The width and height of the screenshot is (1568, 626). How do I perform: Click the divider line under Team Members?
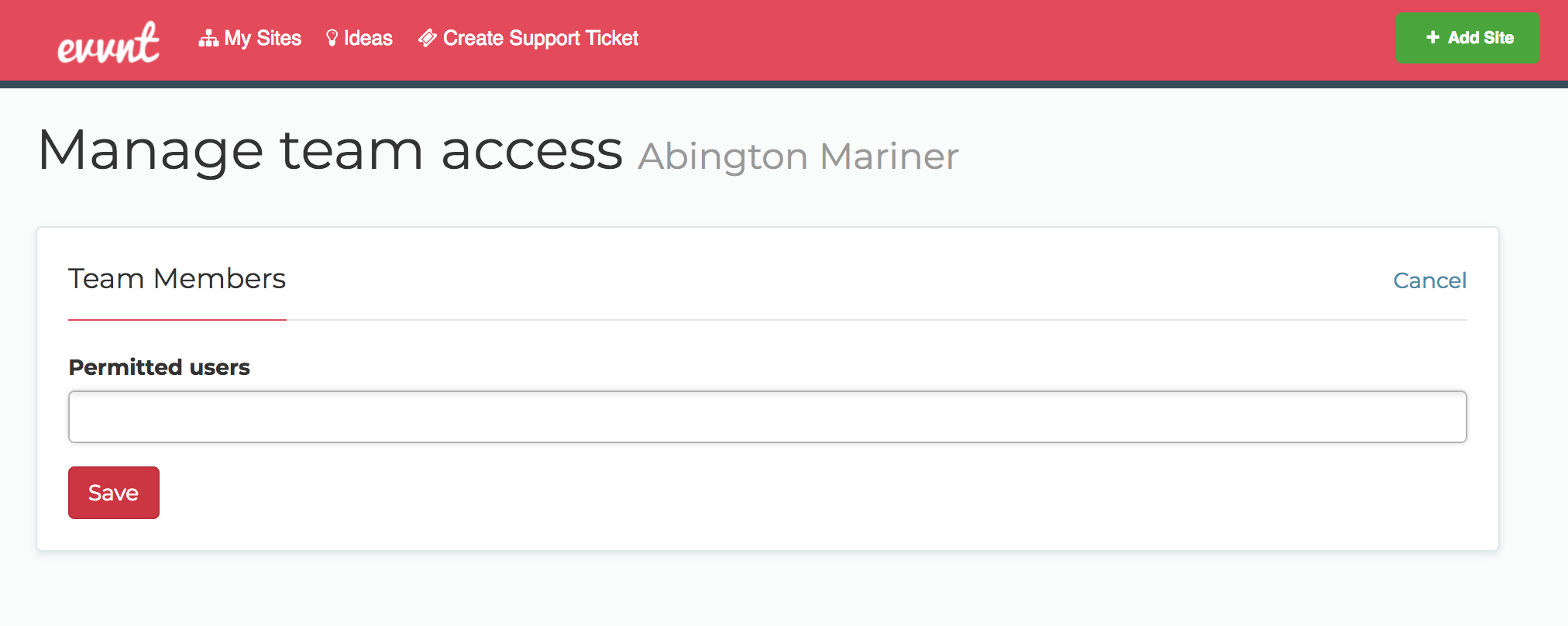tap(875, 319)
